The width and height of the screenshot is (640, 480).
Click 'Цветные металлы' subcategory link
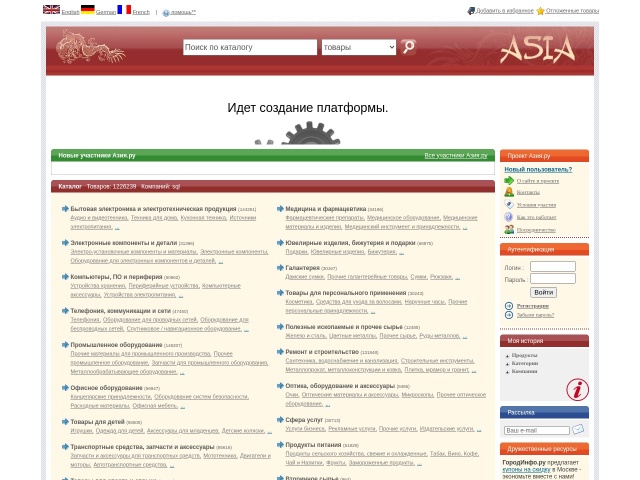[x=353, y=336]
